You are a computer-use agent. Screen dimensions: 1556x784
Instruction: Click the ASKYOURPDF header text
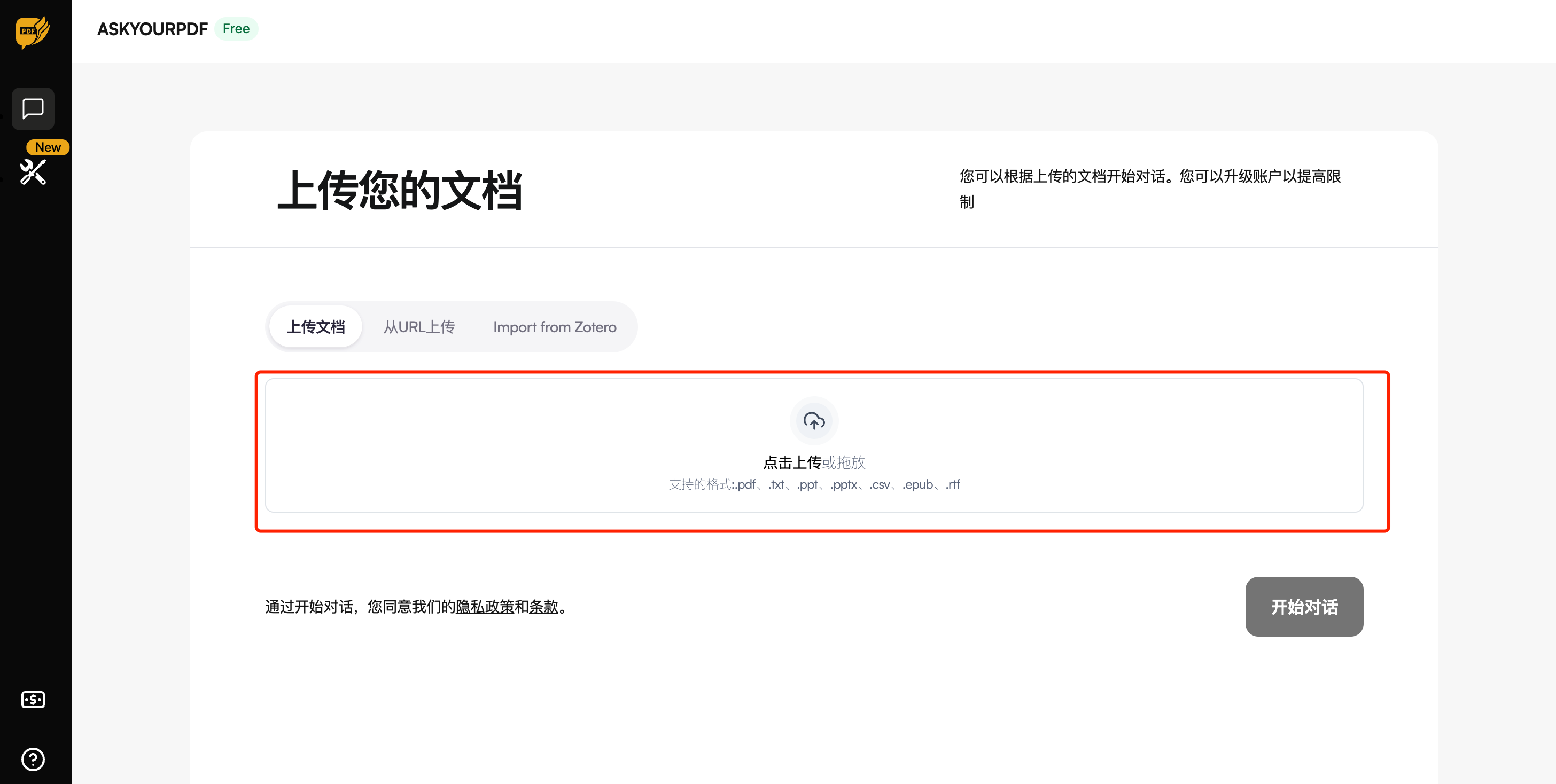152,28
